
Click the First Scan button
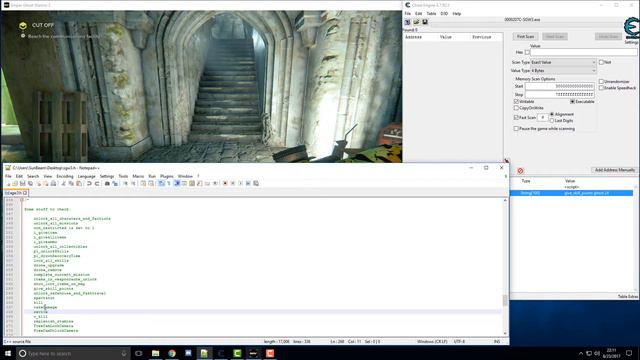[x=525, y=37]
